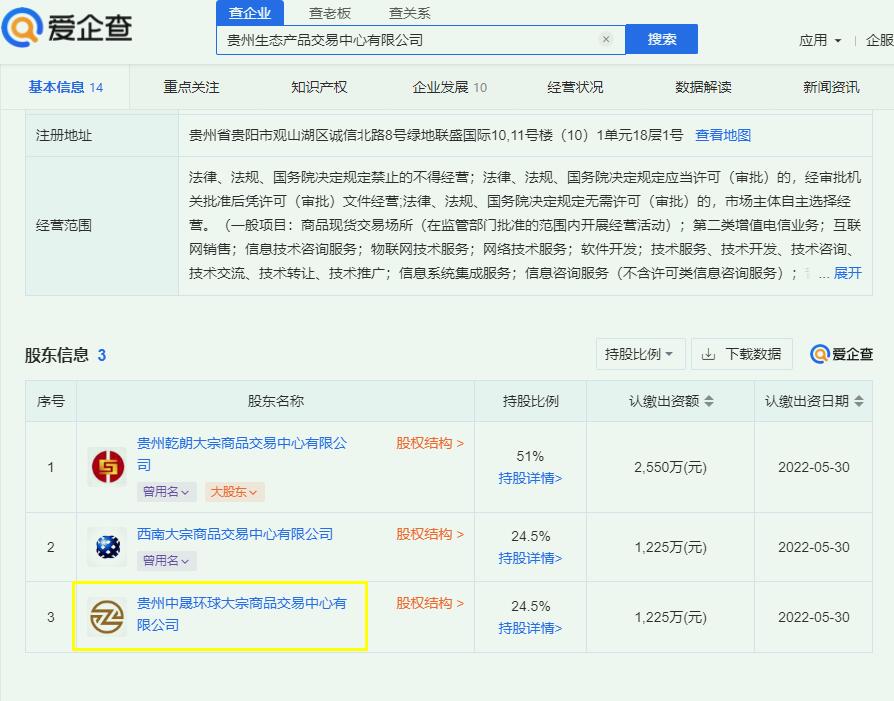Select the 企业发展 tab

449,87
